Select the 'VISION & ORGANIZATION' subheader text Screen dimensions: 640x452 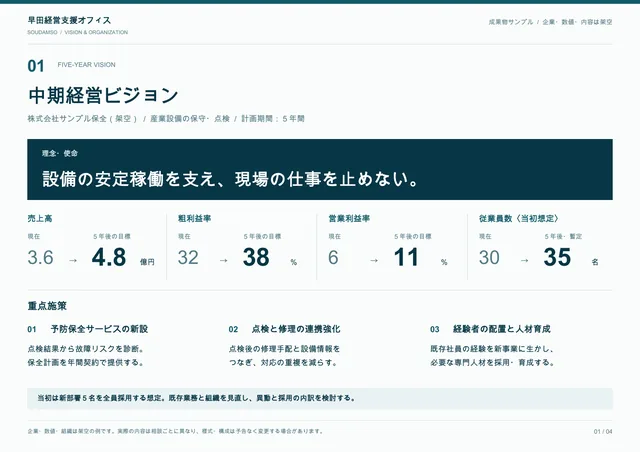[x=96, y=32]
